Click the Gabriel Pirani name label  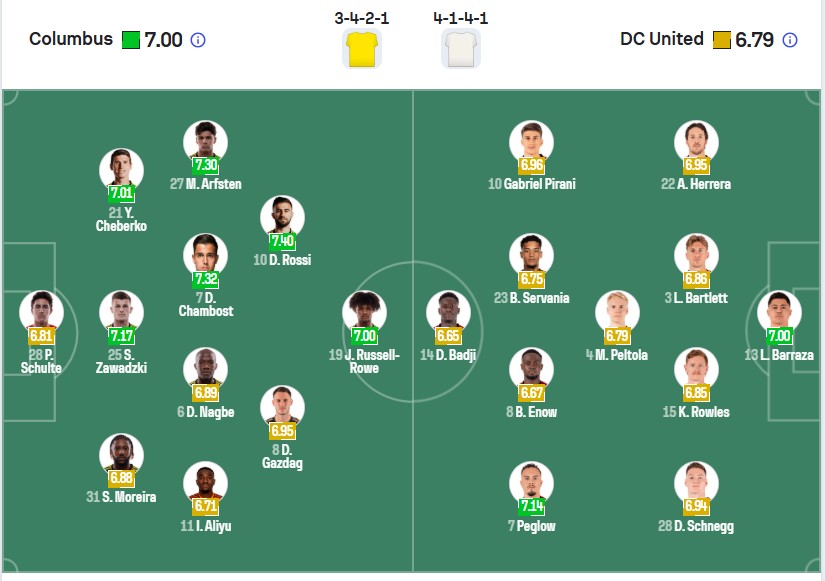[x=532, y=184]
